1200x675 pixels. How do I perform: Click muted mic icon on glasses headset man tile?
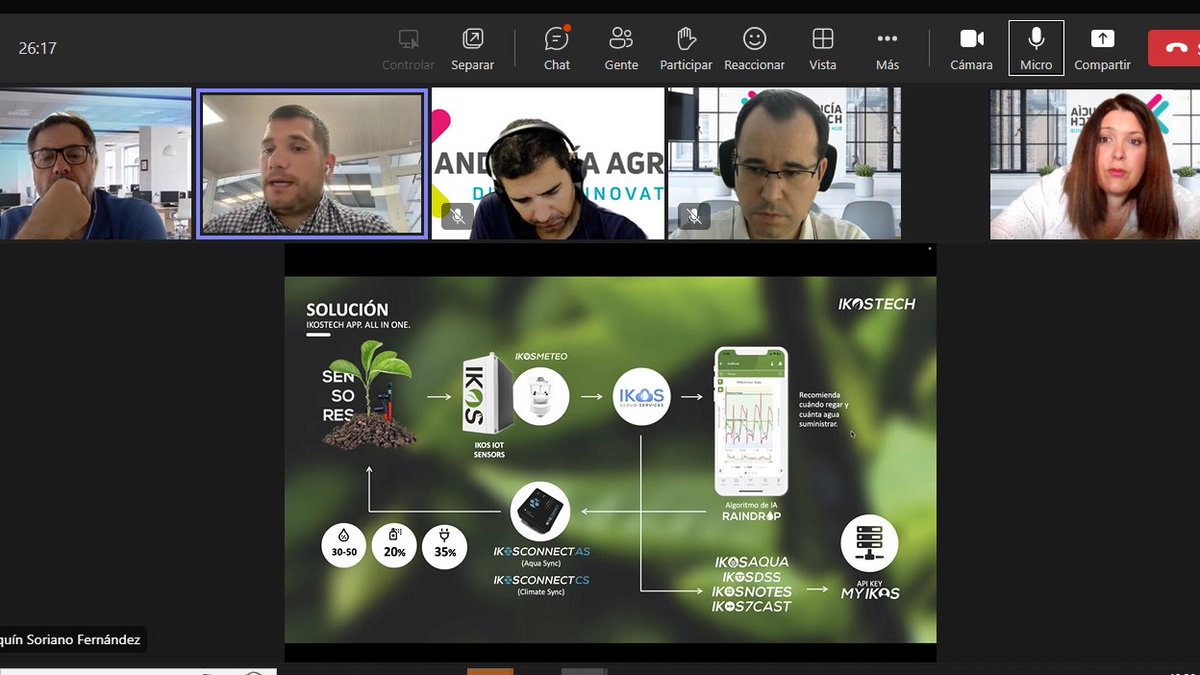click(693, 215)
